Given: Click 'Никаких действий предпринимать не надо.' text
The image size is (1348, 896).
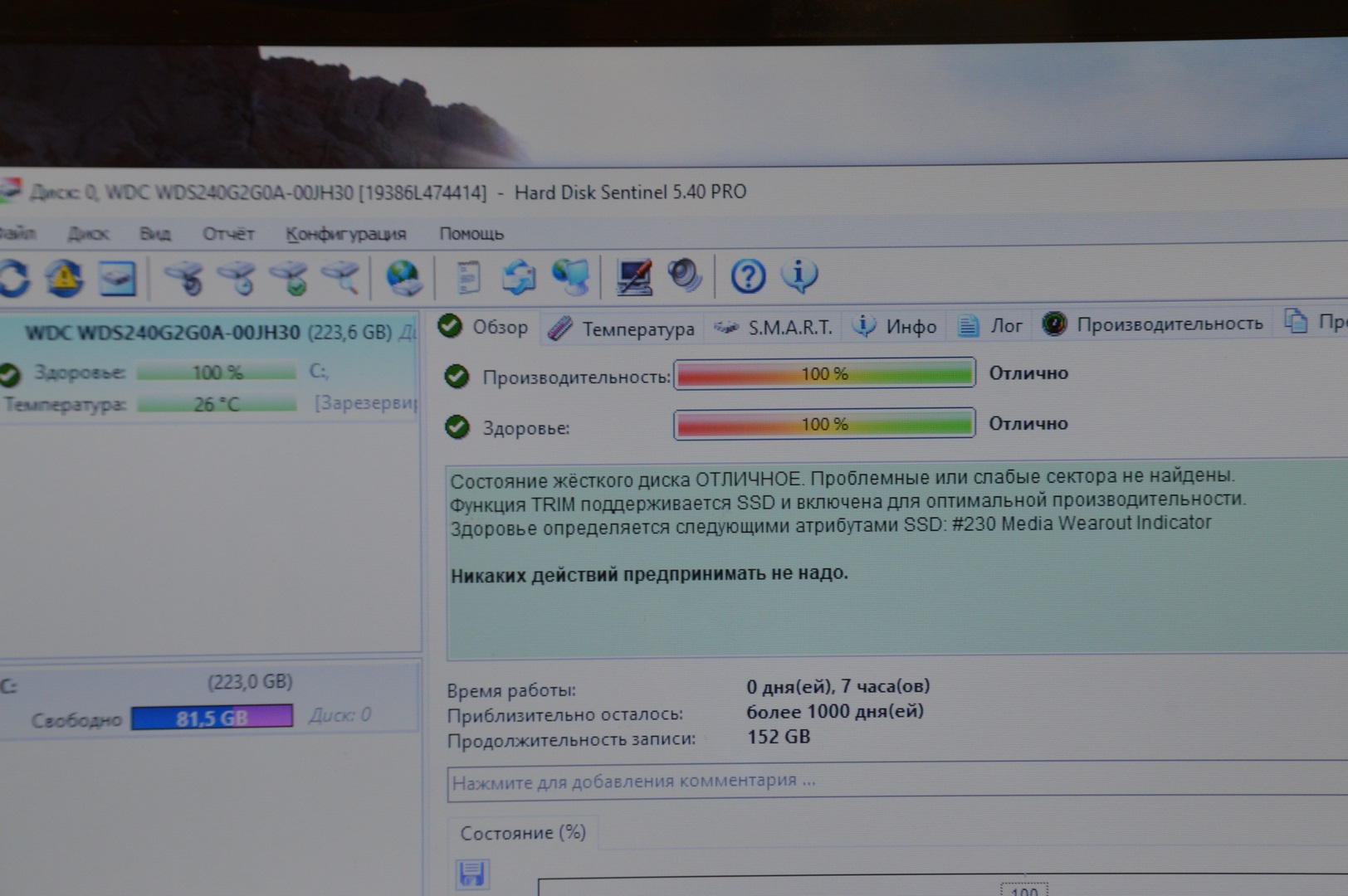Looking at the screenshot, I should click(x=649, y=574).
